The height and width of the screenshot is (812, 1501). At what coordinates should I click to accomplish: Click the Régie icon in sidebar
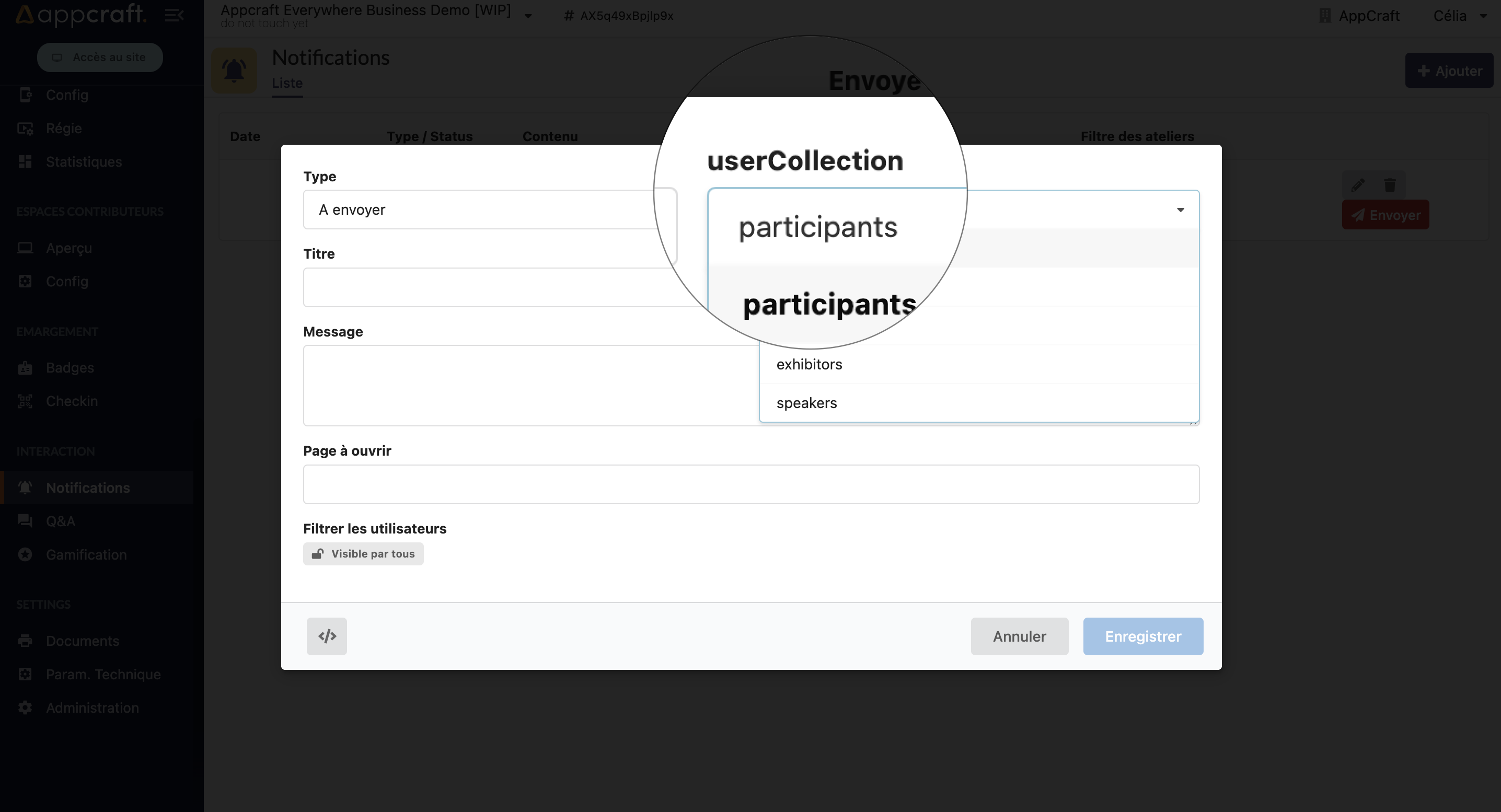(x=25, y=127)
